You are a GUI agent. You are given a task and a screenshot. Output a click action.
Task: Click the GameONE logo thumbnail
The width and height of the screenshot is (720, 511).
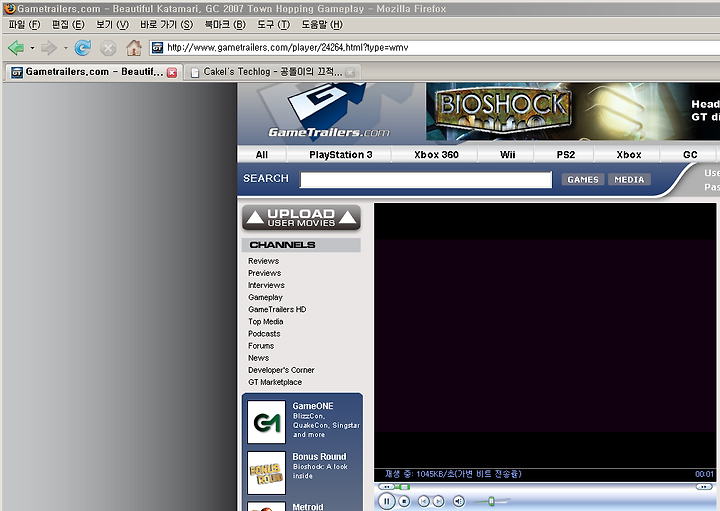coord(266,422)
